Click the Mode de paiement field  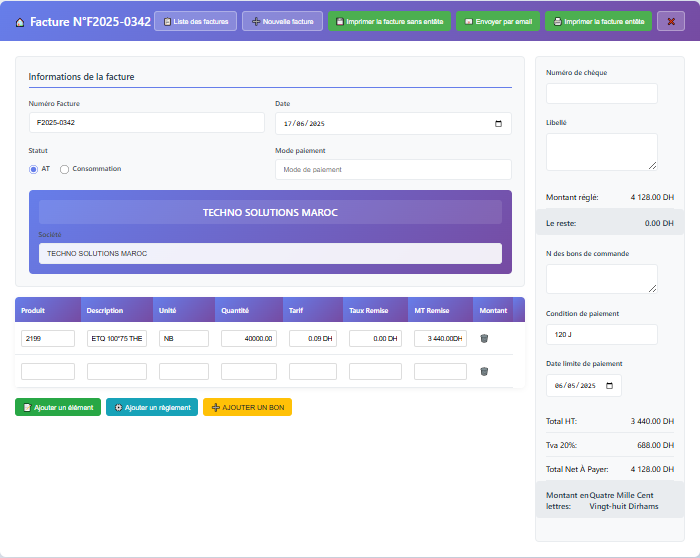point(393,170)
